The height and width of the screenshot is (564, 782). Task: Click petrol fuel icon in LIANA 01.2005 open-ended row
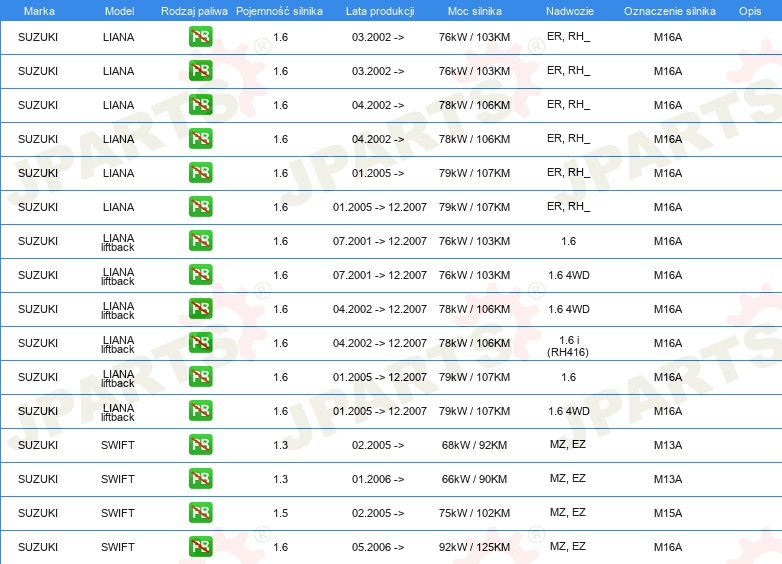point(200,173)
